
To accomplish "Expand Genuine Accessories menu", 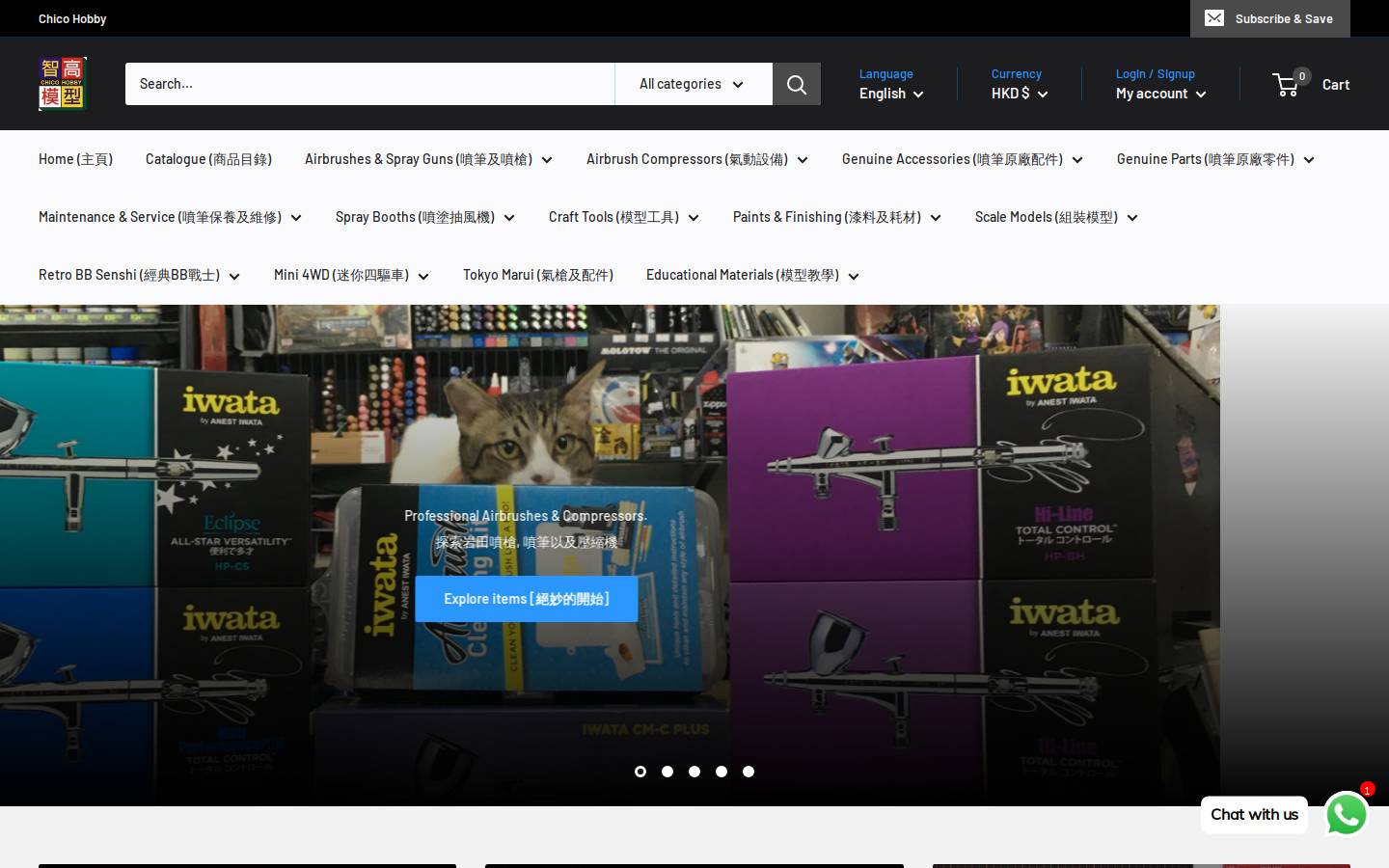I will point(963,159).
